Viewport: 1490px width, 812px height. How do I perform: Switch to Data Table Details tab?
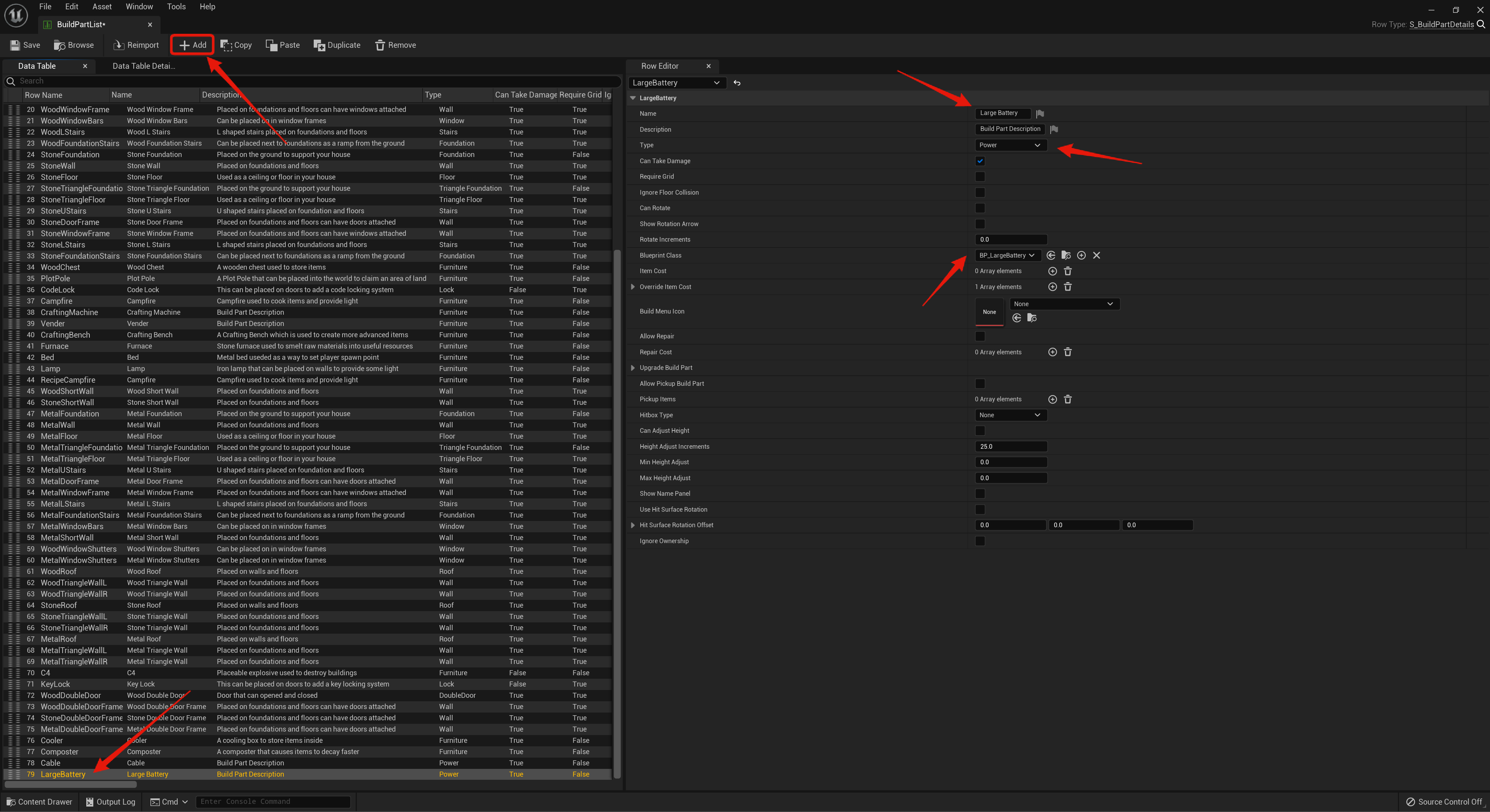point(143,66)
